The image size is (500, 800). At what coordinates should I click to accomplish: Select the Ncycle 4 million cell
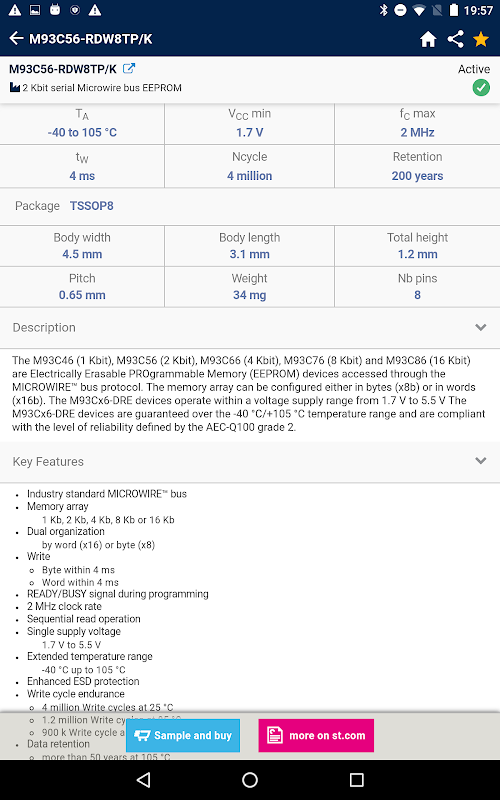(x=249, y=166)
